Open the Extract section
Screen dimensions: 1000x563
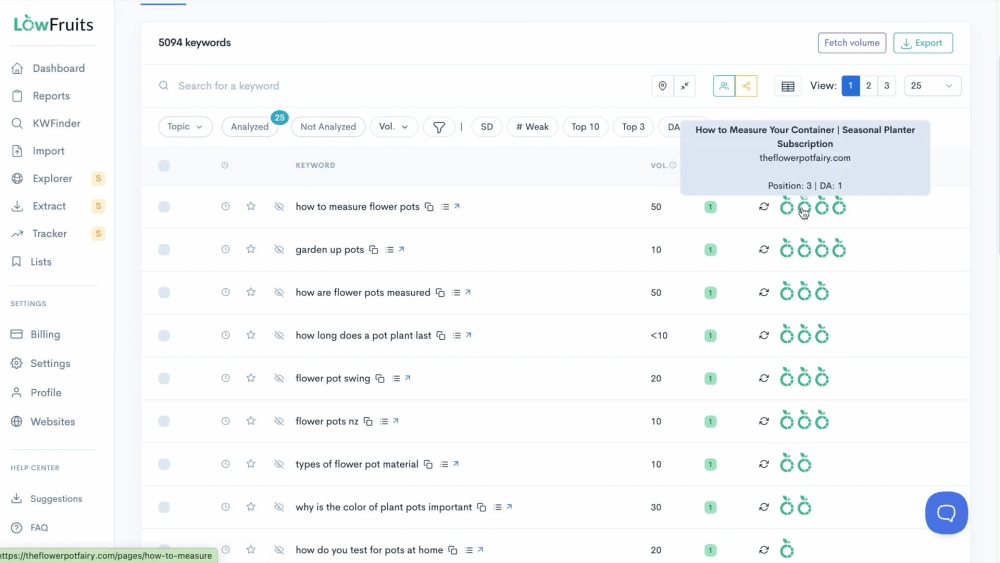point(39,206)
